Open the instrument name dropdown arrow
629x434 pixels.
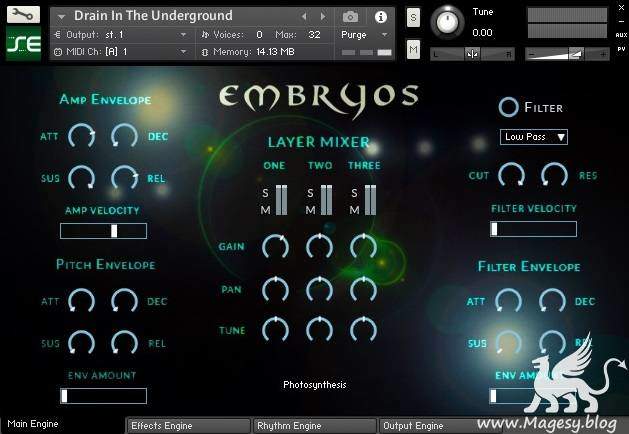pos(61,17)
